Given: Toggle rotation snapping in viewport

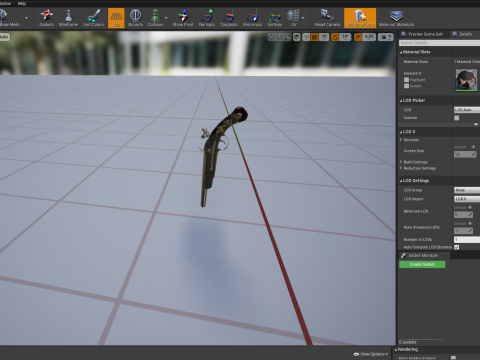Looking at the screenshot, I should 335,37.
